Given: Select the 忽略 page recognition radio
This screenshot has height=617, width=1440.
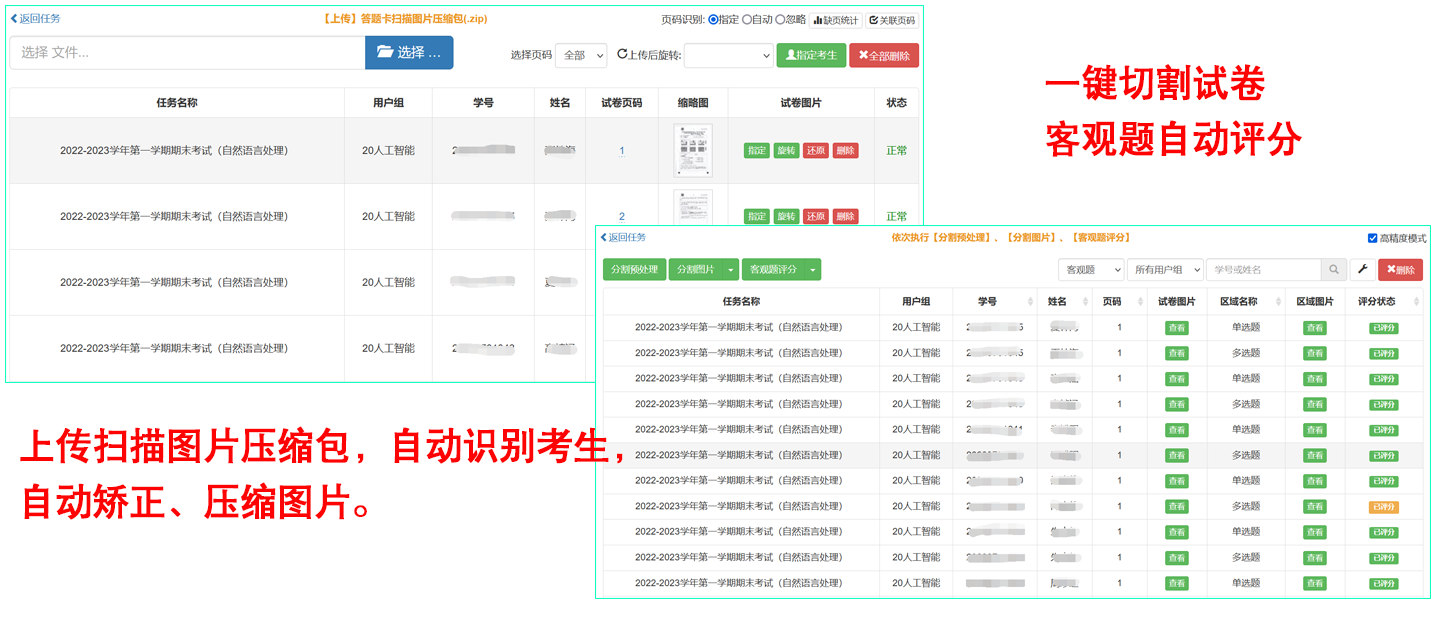Looking at the screenshot, I should pos(780,19).
